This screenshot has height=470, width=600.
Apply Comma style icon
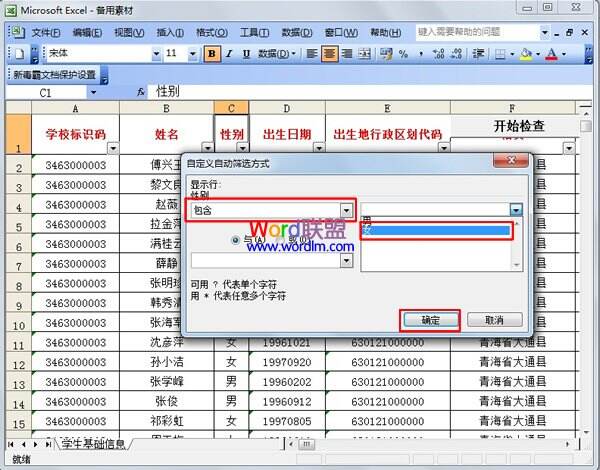[421, 54]
